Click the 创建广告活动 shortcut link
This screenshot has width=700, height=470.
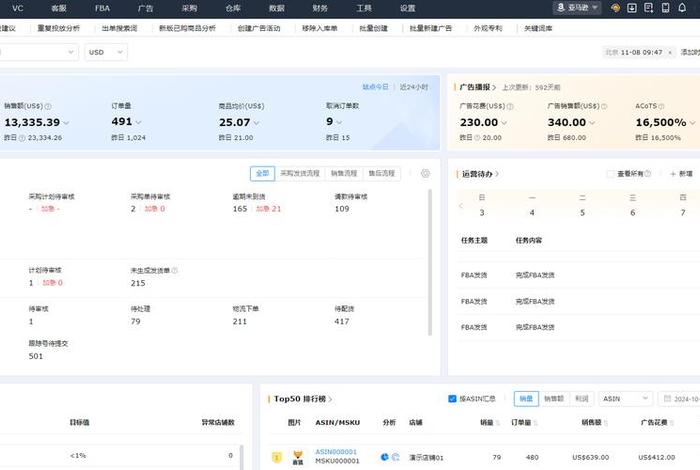click(259, 28)
